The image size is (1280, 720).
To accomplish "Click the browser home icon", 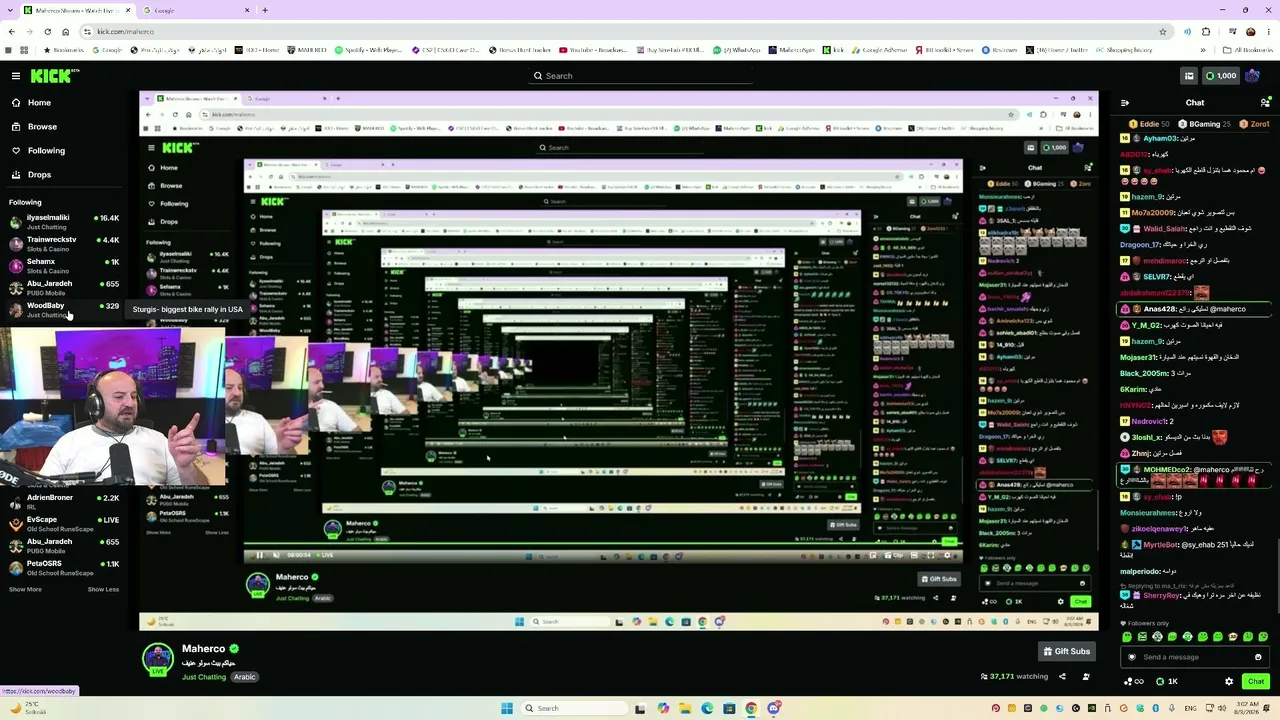I will (x=66, y=32).
